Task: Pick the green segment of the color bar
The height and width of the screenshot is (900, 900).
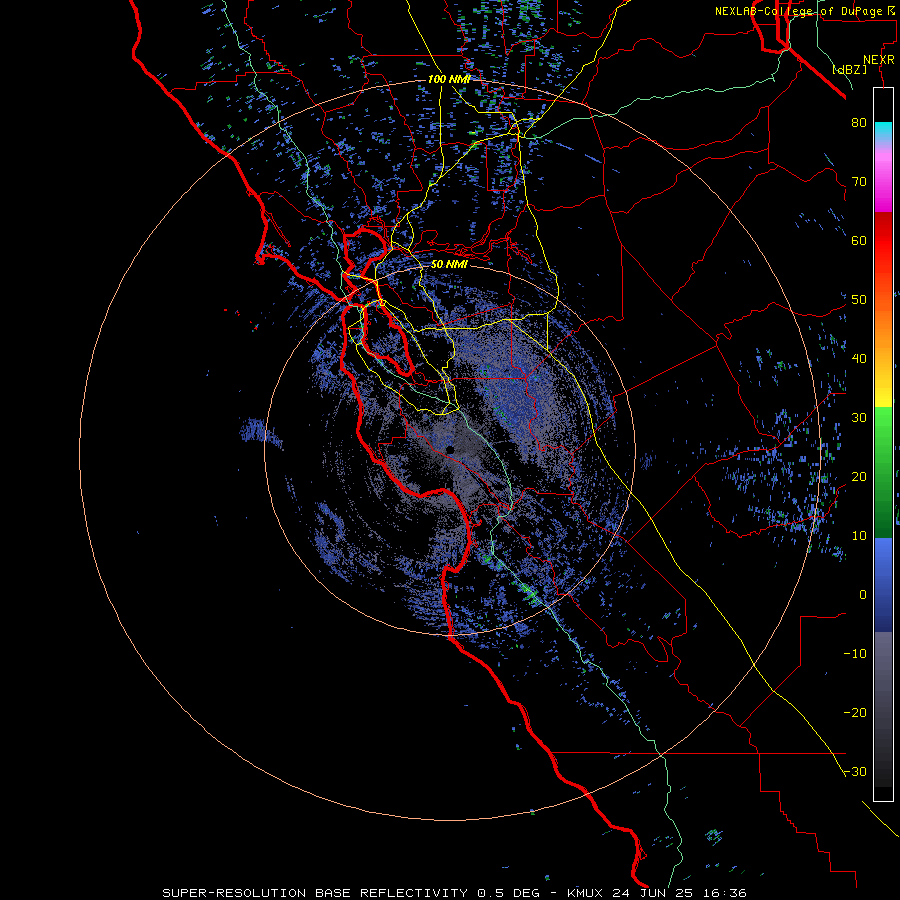Action: click(x=883, y=472)
